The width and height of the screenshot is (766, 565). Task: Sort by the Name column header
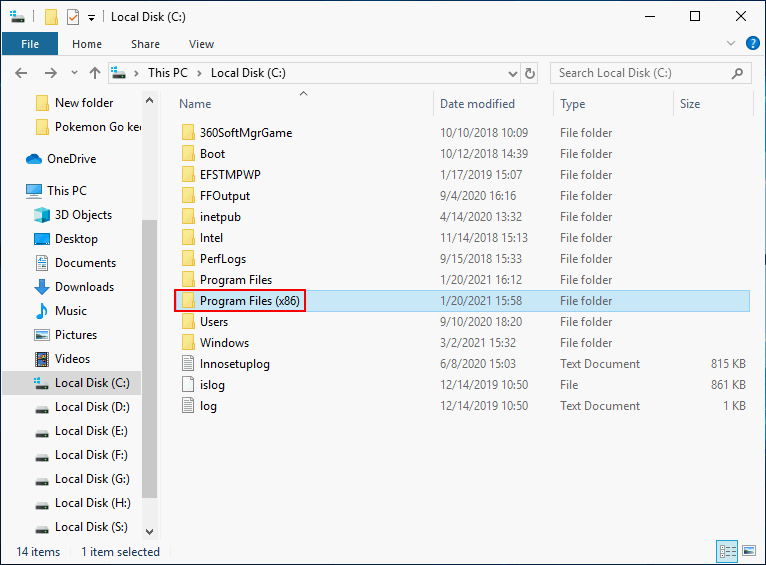pos(195,104)
